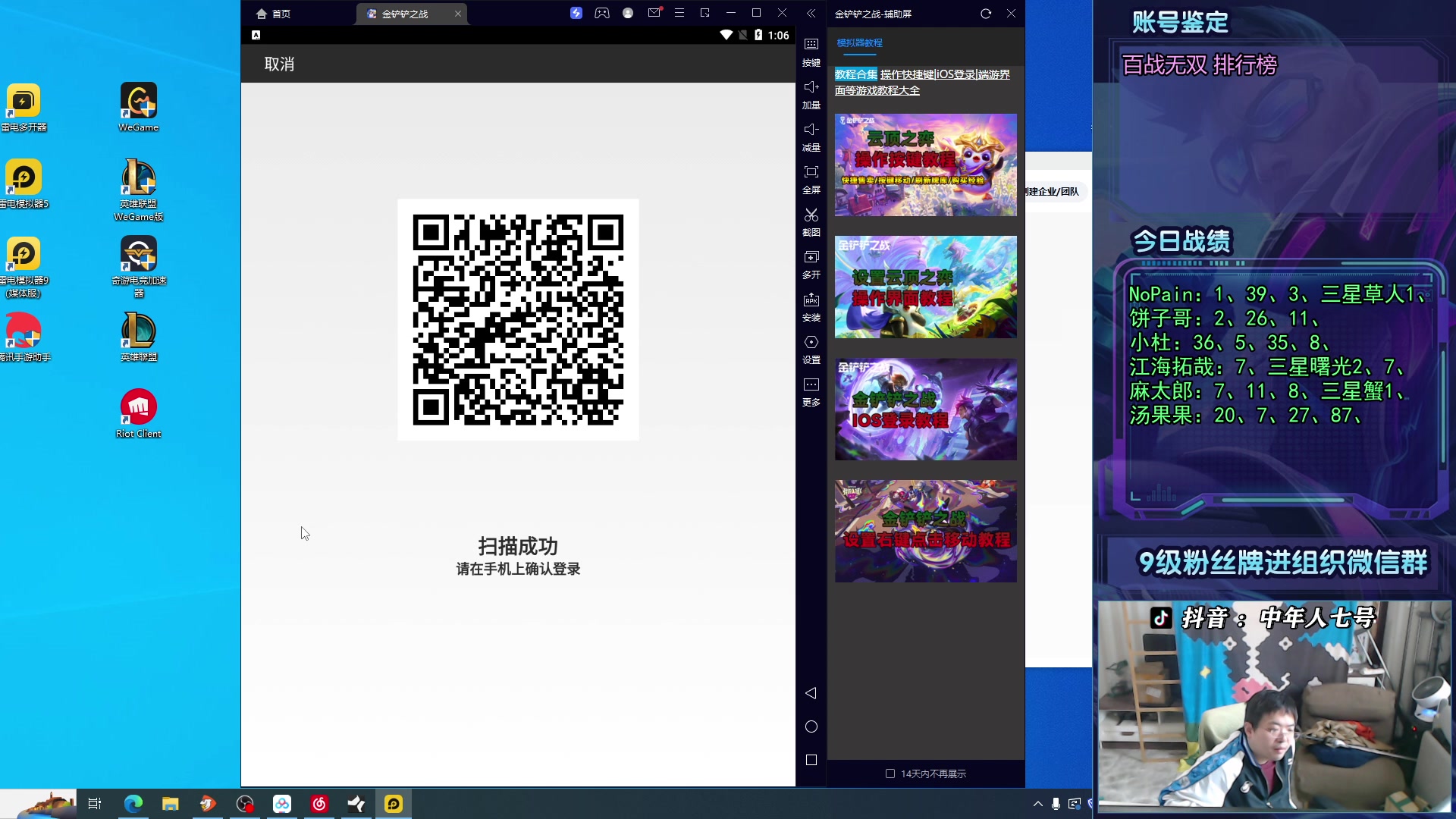The width and height of the screenshot is (1456, 819).
Task: Open the 教程合集 tutorial link
Action: [x=856, y=74]
